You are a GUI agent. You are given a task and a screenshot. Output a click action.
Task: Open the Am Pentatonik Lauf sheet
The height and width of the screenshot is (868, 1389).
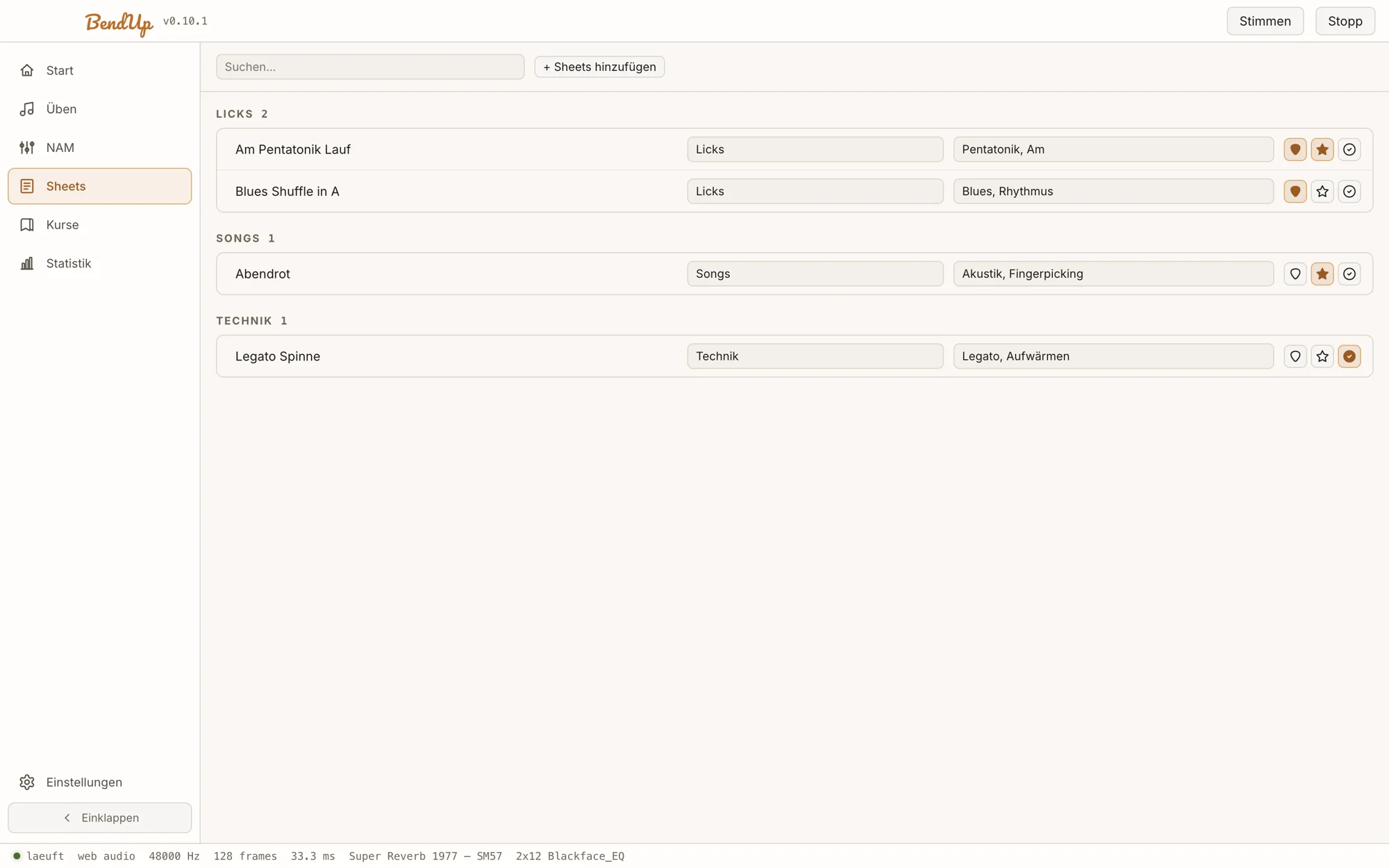tap(292, 149)
